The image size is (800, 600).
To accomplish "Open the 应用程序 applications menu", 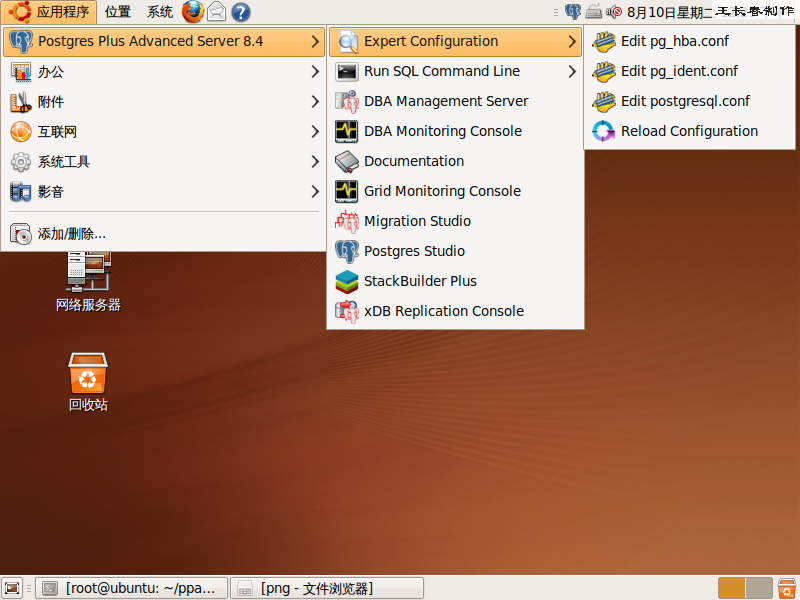I will pos(49,12).
